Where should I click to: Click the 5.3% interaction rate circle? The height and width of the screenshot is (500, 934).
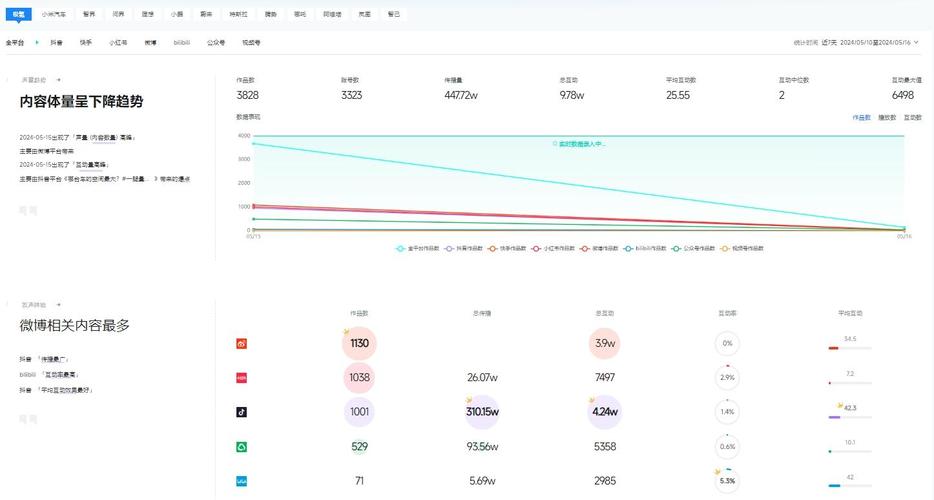(727, 481)
